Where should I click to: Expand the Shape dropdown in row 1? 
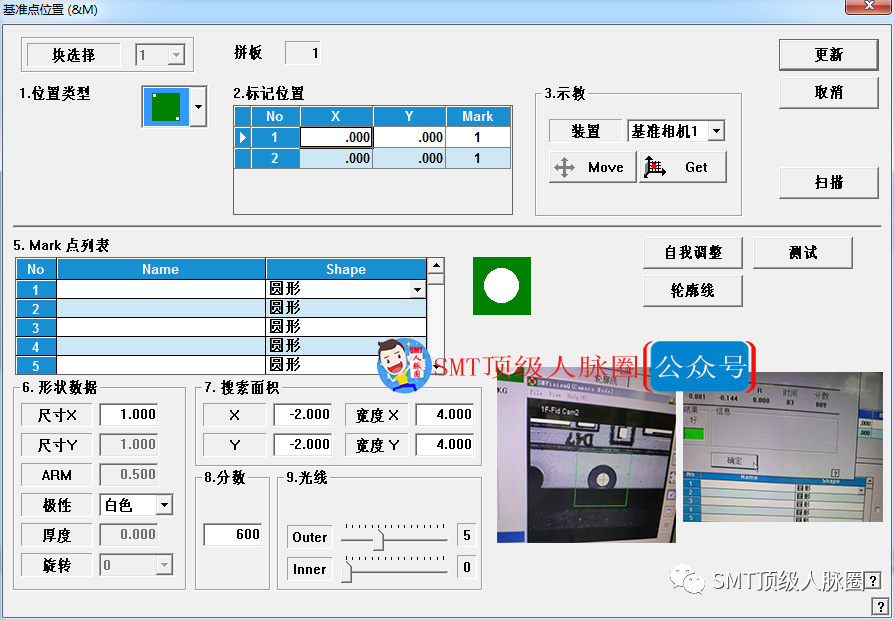coord(417,289)
